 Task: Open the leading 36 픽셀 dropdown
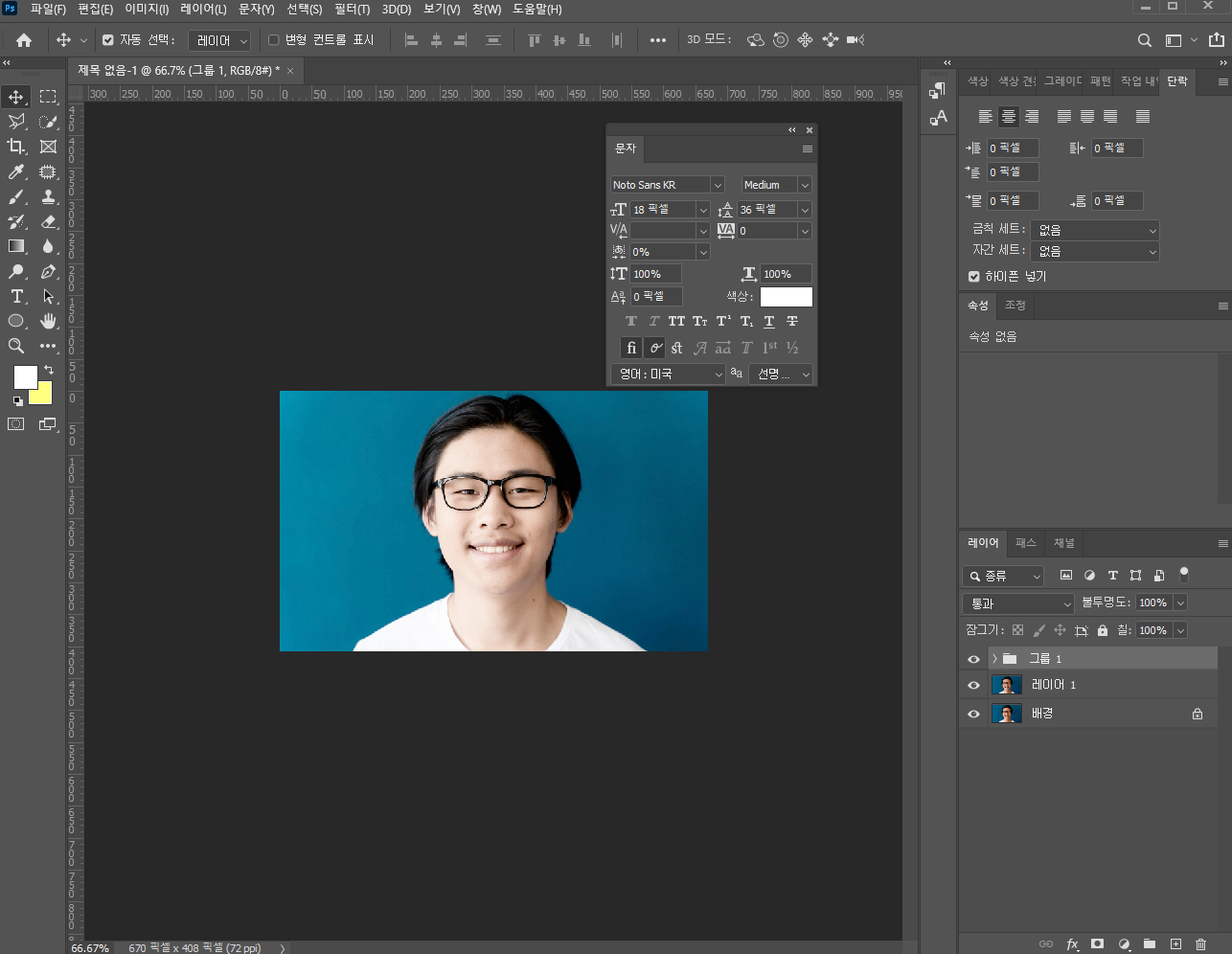pyautogui.click(x=805, y=209)
